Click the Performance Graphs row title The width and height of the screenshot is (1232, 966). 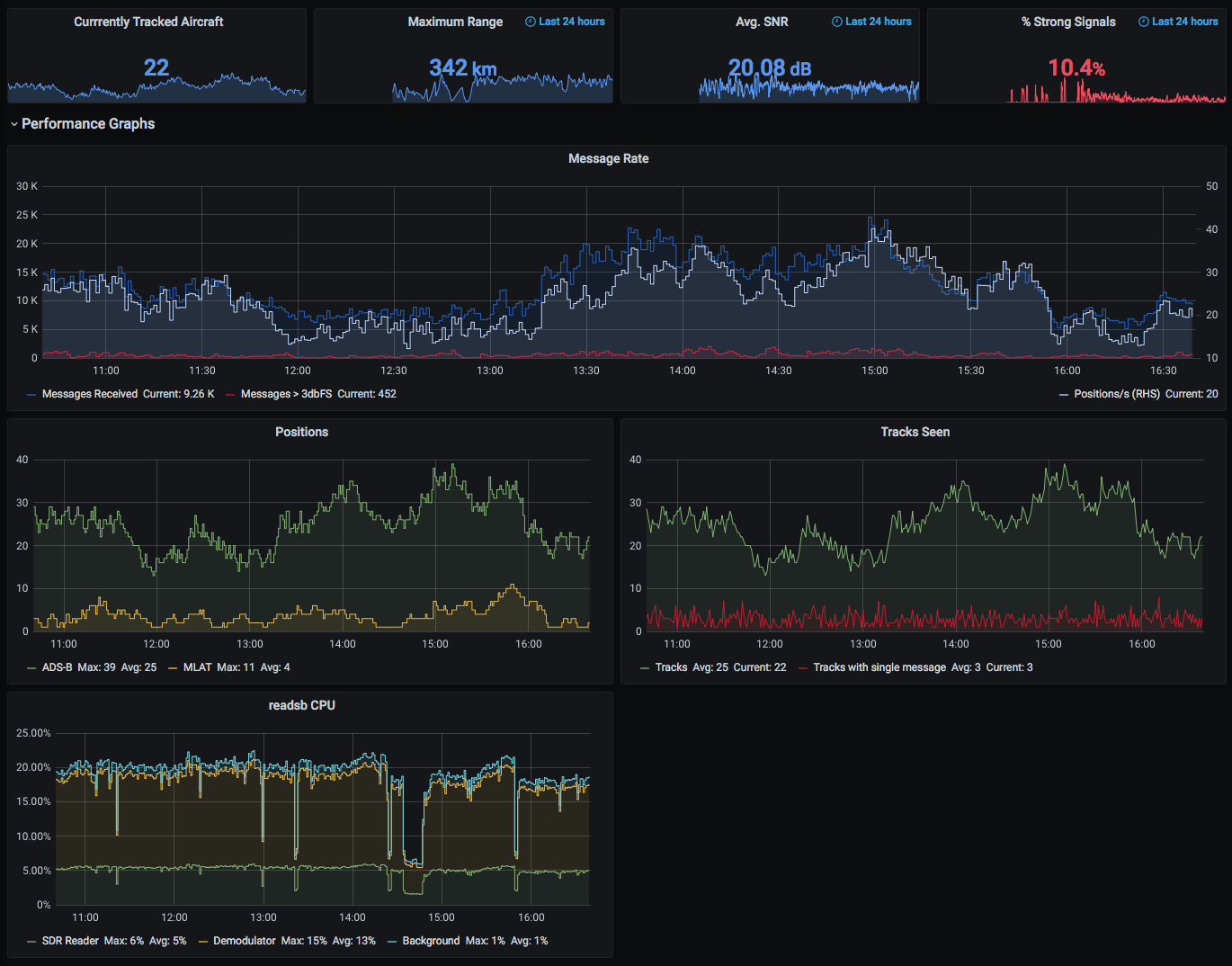coord(88,124)
